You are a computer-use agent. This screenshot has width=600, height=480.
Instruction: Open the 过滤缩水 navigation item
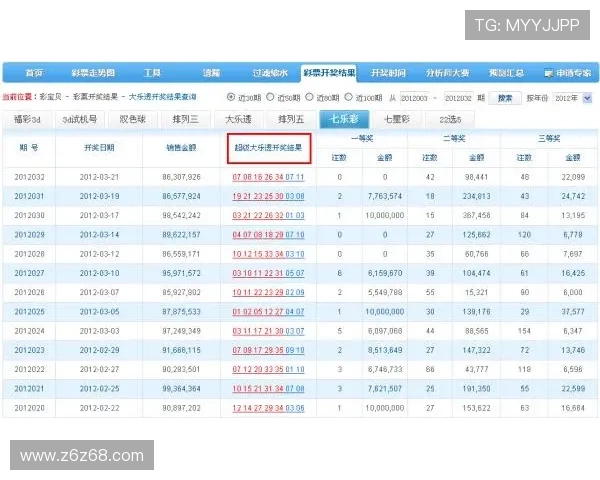point(270,73)
